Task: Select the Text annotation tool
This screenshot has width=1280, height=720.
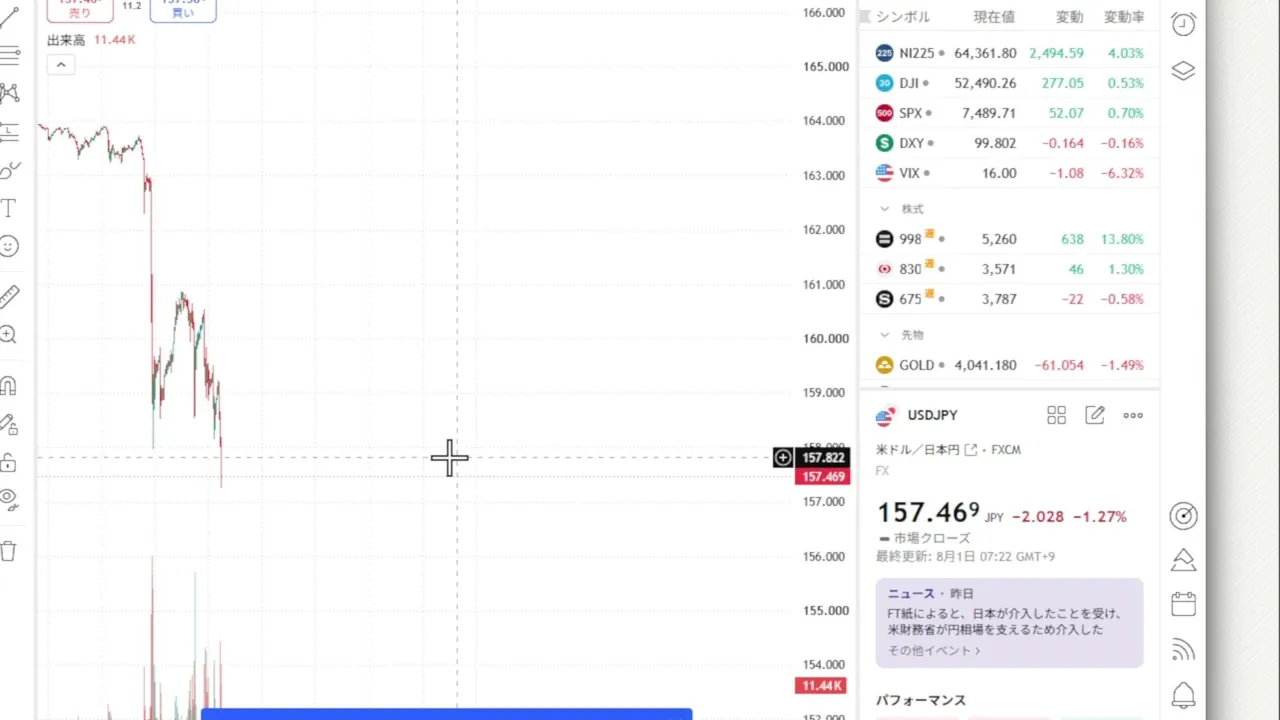Action: 9,208
